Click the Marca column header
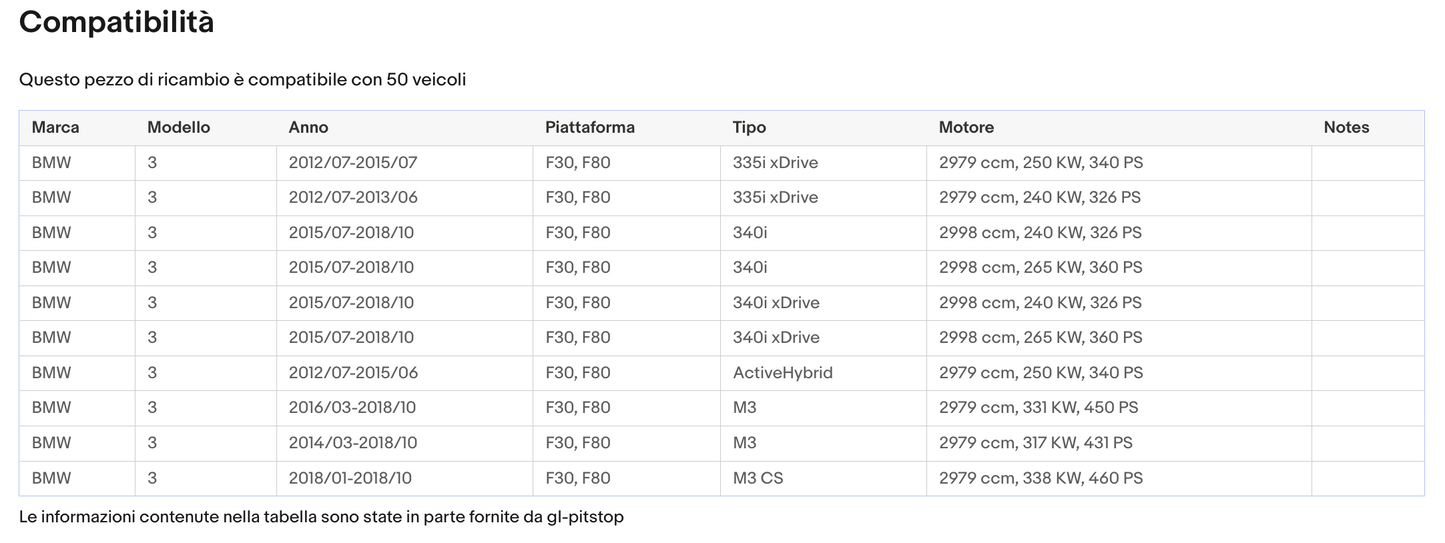Image resolution: width=1445 pixels, height=543 pixels. [x=55, y=128]
